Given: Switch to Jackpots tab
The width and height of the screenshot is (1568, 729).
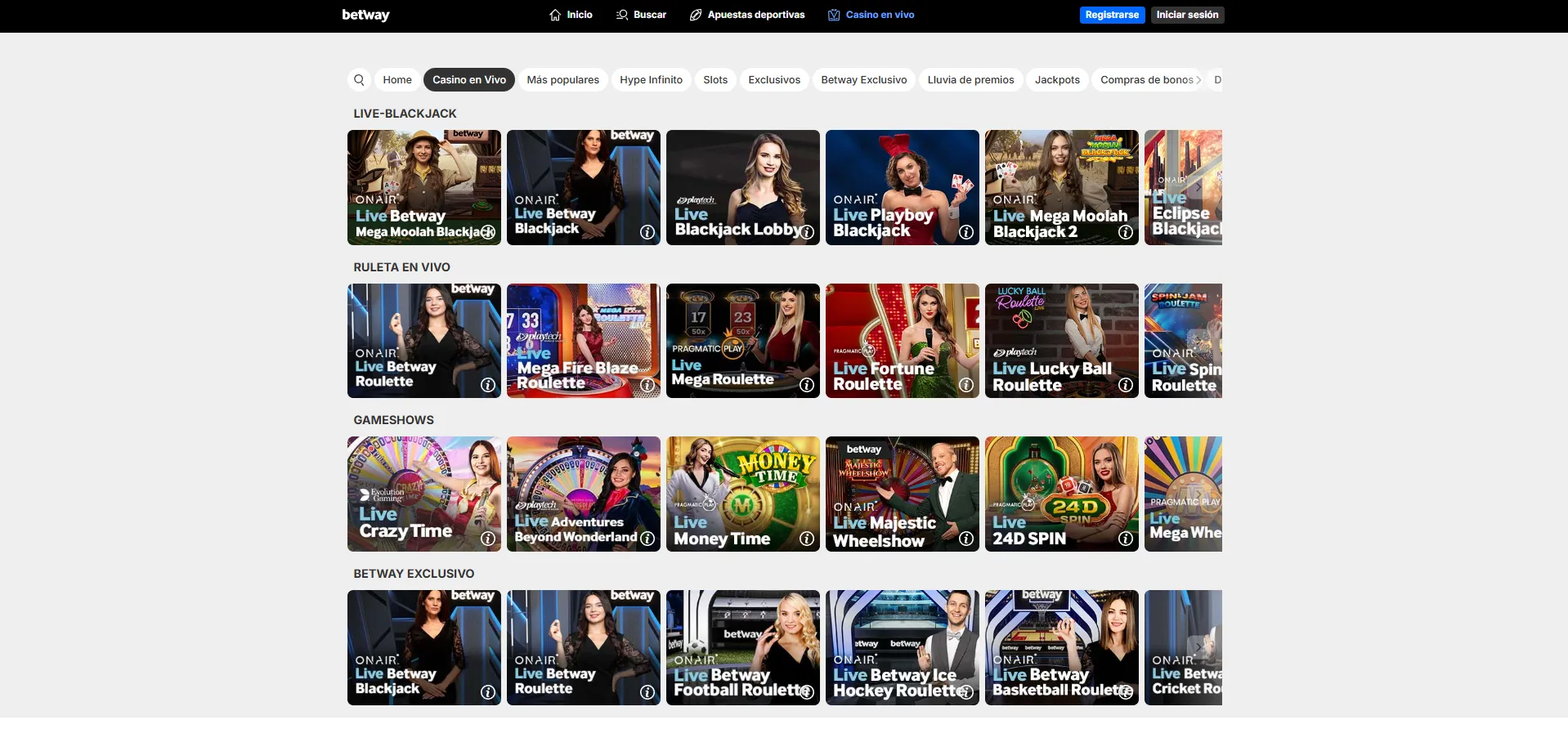Looking at the screenshot, I should click(1057, 79).
